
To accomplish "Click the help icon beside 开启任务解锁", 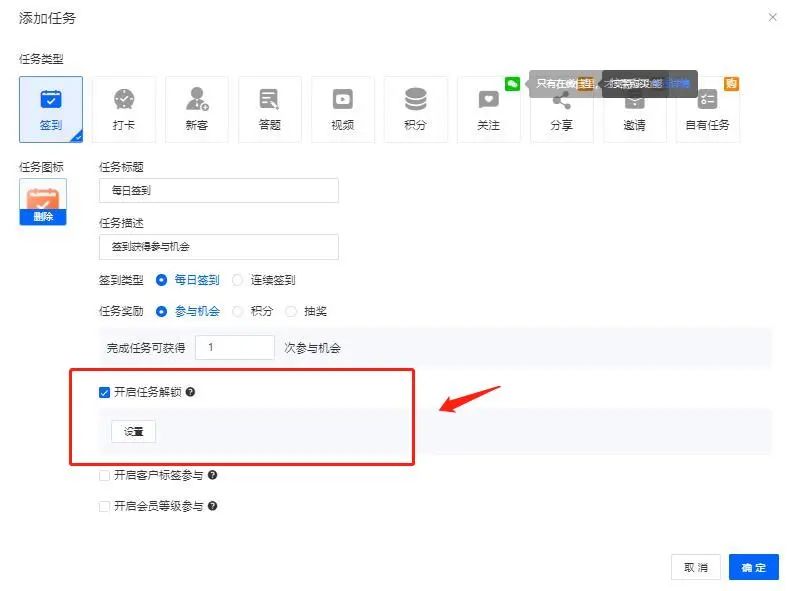I will click(x=190, y=392).
